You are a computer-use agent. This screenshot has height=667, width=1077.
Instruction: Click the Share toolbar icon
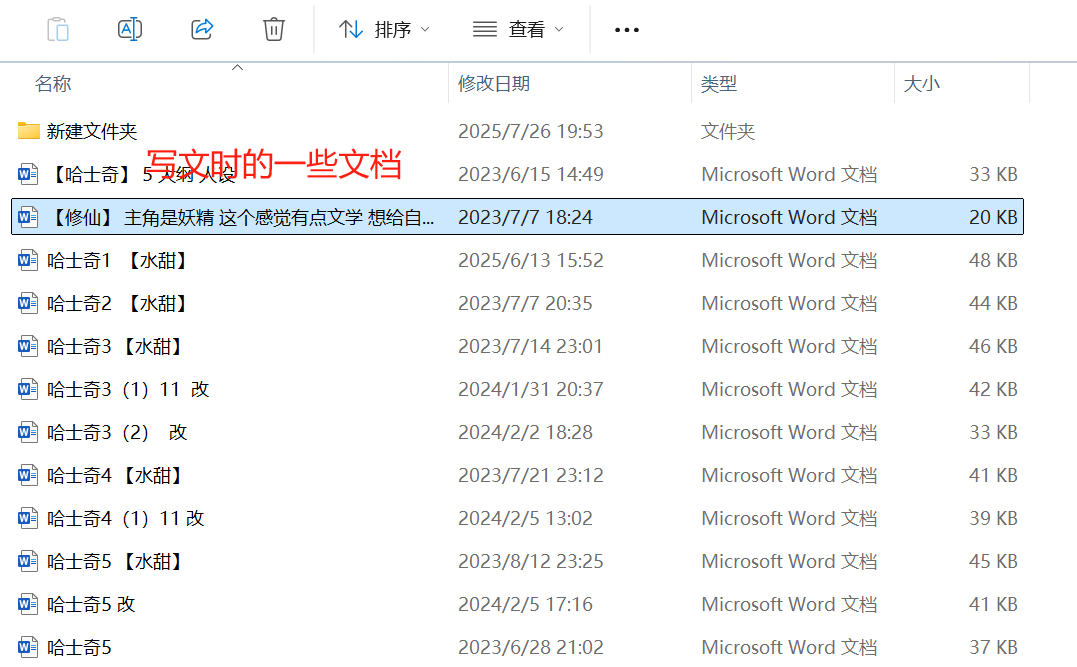tap(202, 30)
